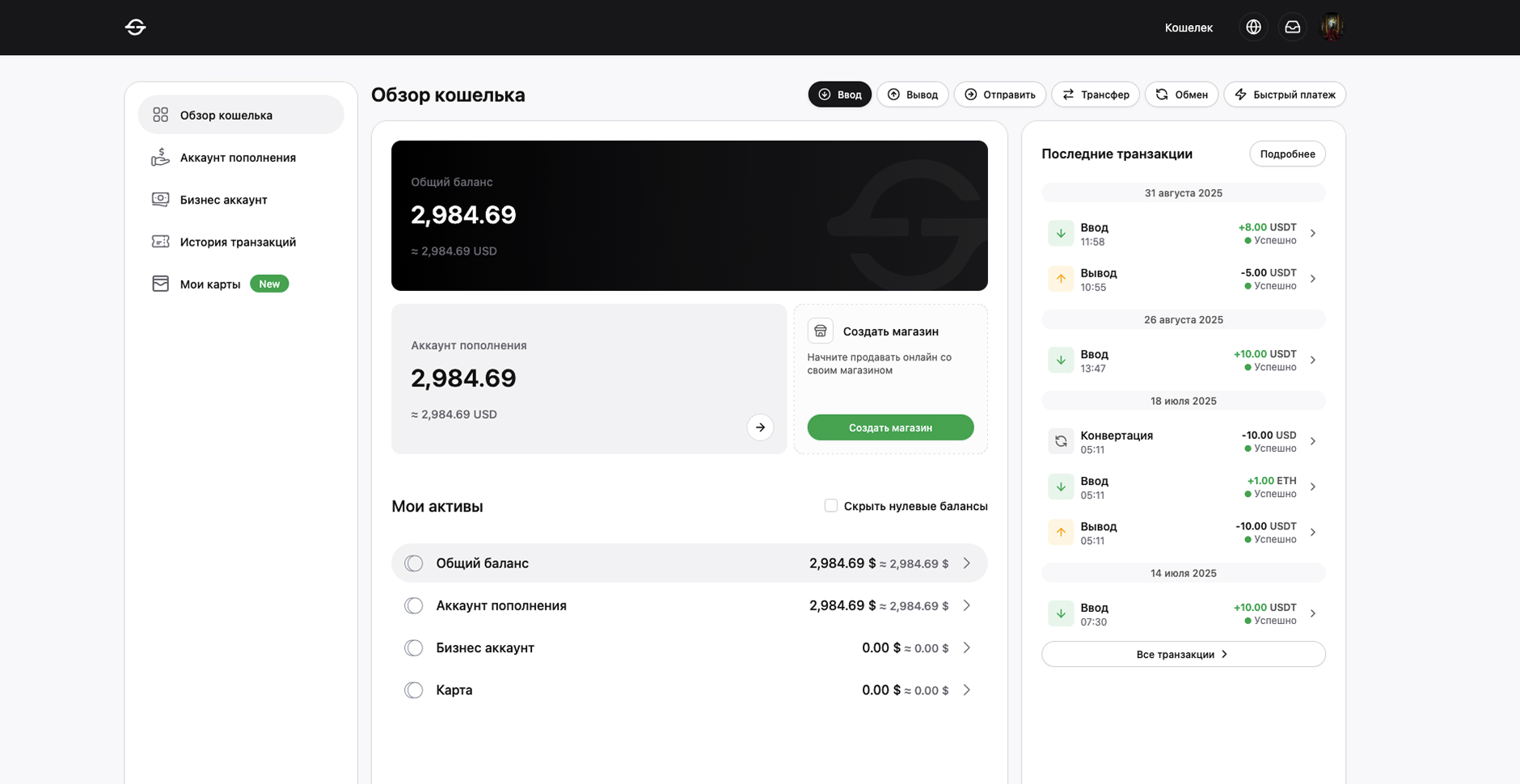This screenshot has height=784, width=1520.
Task: Click the logo icon in the header
Action: point(135,27)
